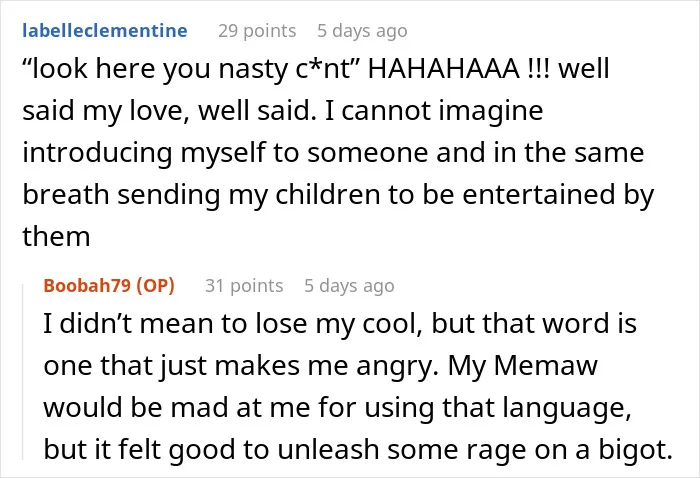Click the line starting 'would be mad at me'

click(338, 408)
